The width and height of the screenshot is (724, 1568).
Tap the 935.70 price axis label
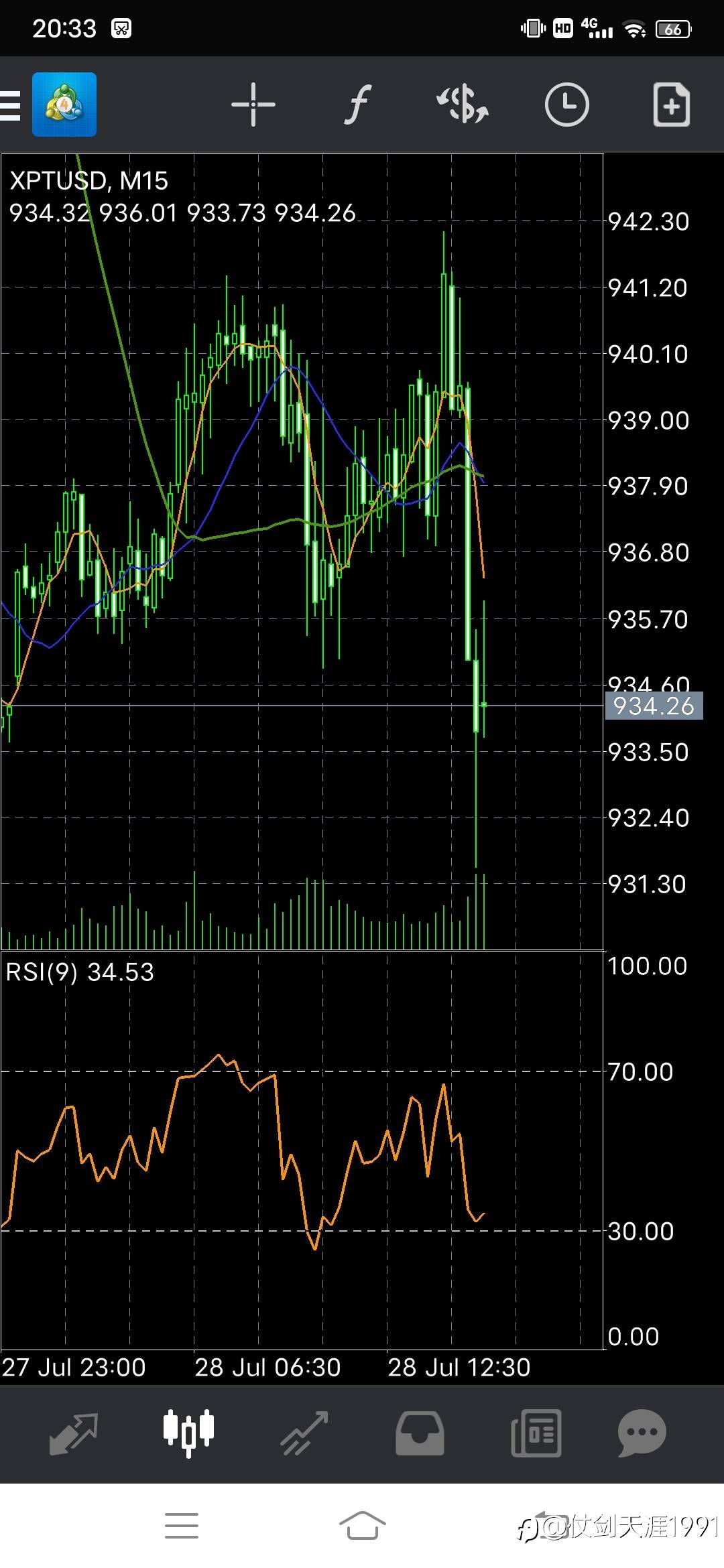click(x=648, y=619)
